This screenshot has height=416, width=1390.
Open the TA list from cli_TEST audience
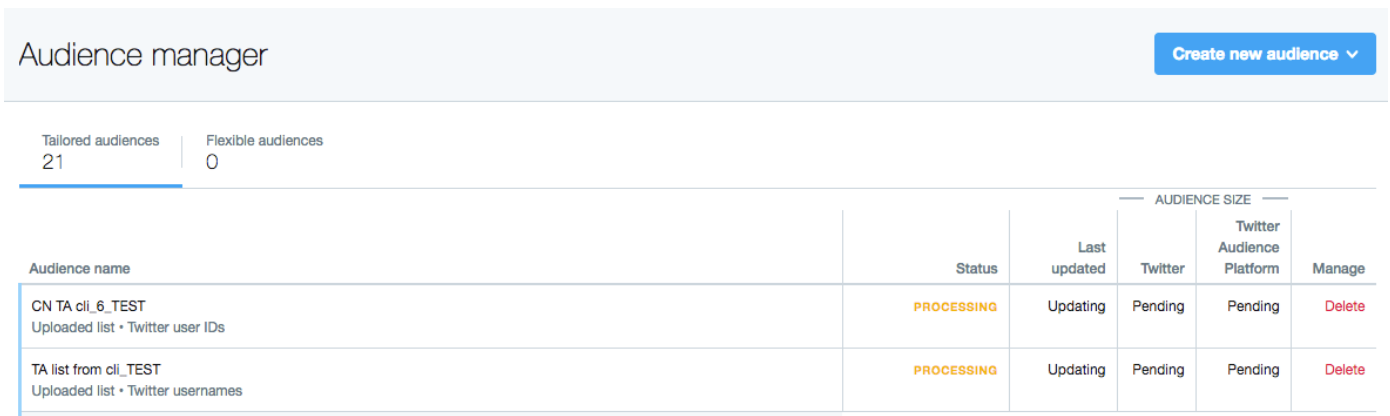pos(96,370)
